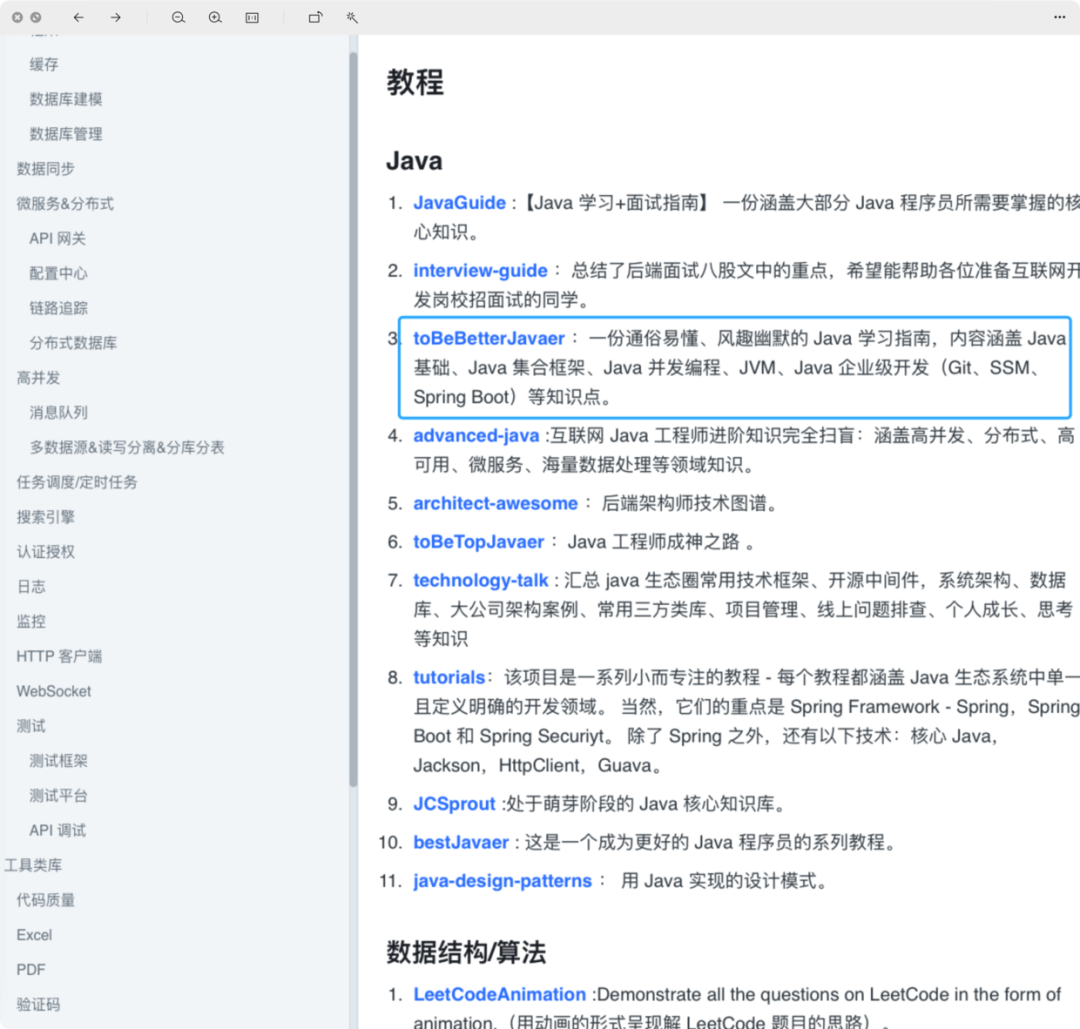Select 工具类库 in the sidebar

pyautogui.click(x=33, y=865)
